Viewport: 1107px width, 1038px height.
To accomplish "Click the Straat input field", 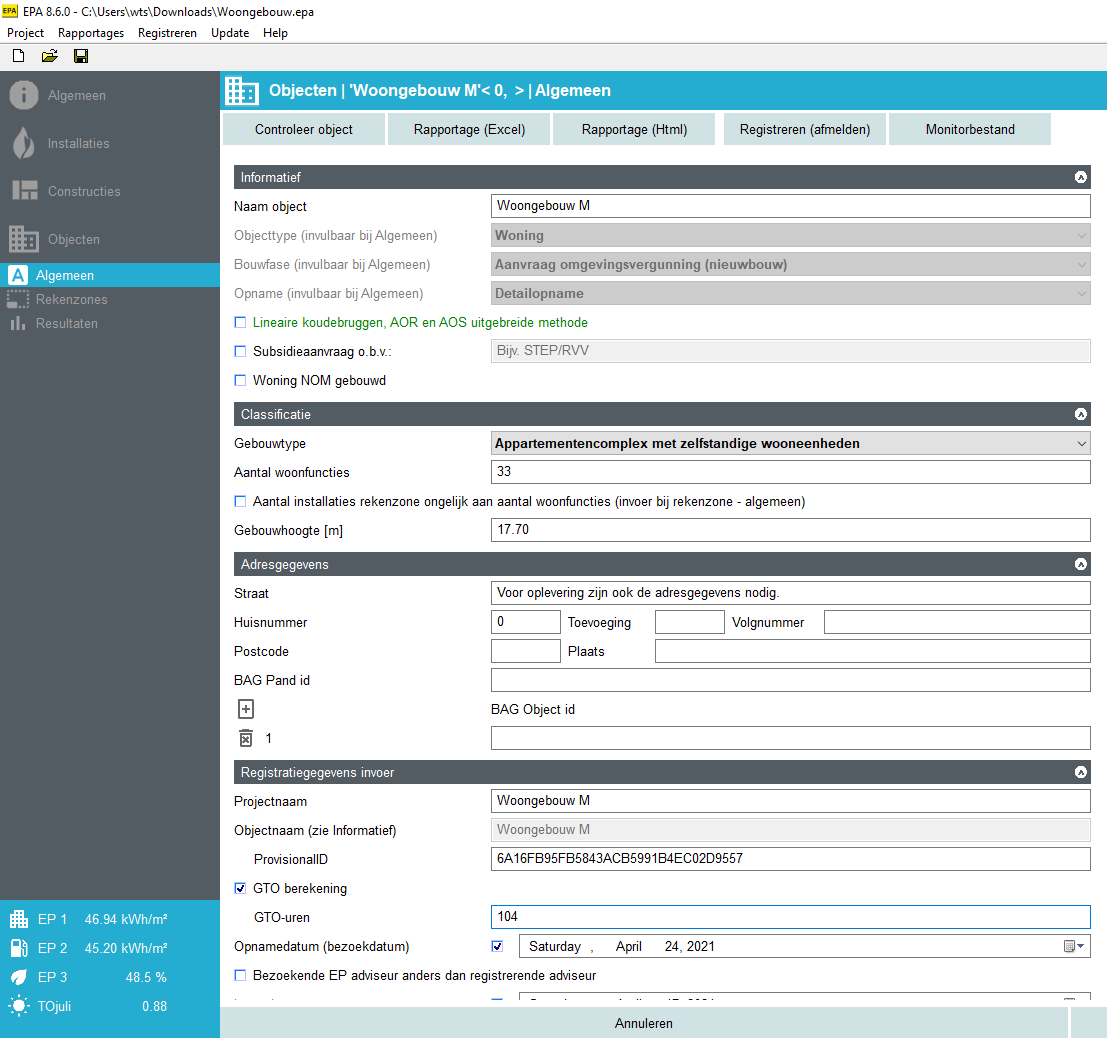I will 791,593.
